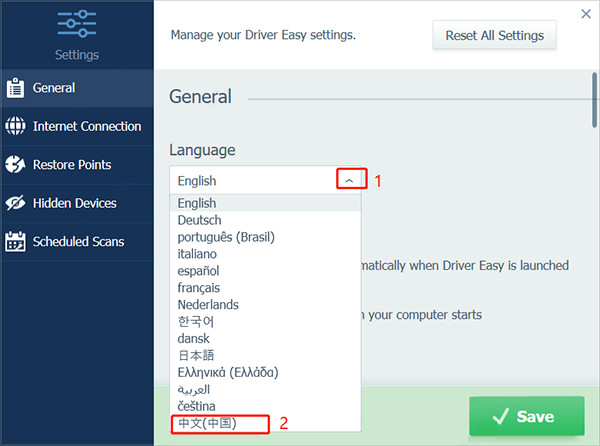600x446 pixels.
Task: Choose 한국어 in the language dropdown
Action: point(195,321)
